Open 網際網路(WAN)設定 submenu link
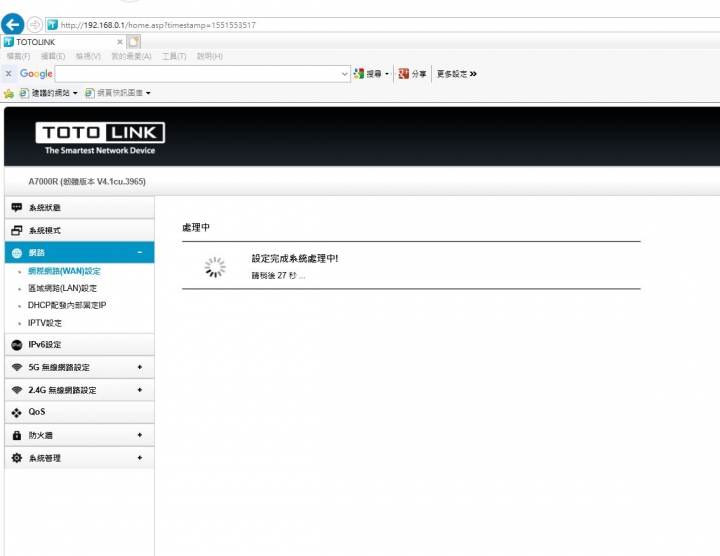This screenshot has width=720, height=556. pyautogui.click(x=64, y=271)
